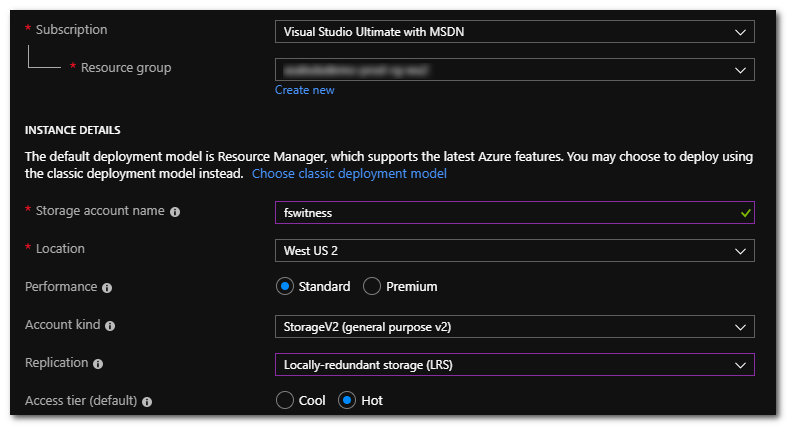Click info icon next to Replication

[98, 363]
